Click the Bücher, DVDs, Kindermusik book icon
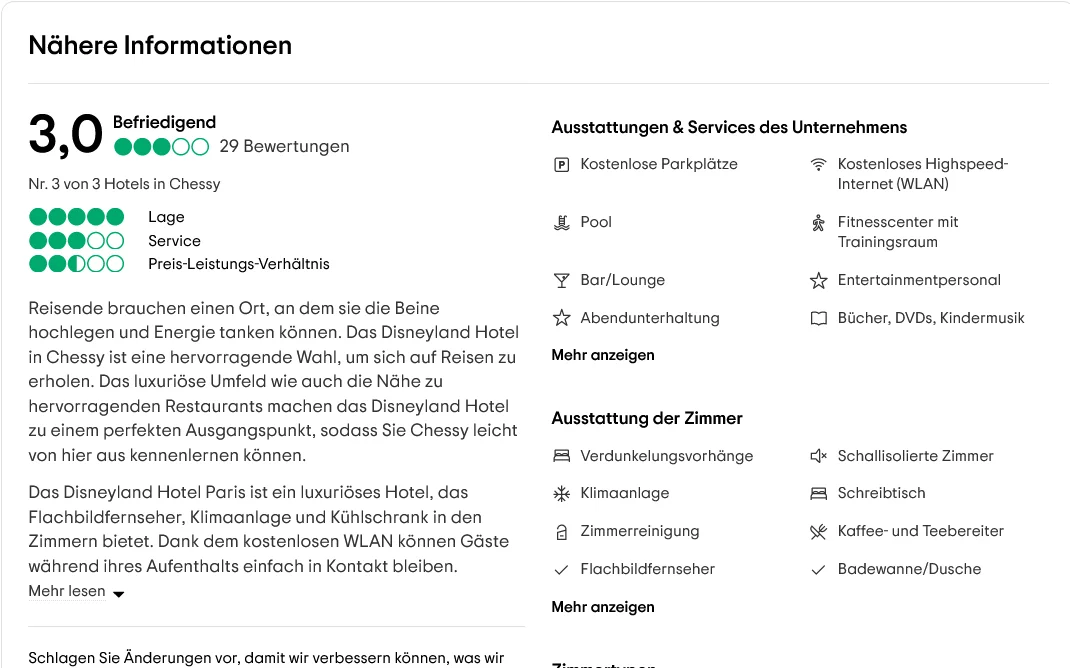The image size is (1070, 668). (x=818, y=318)
